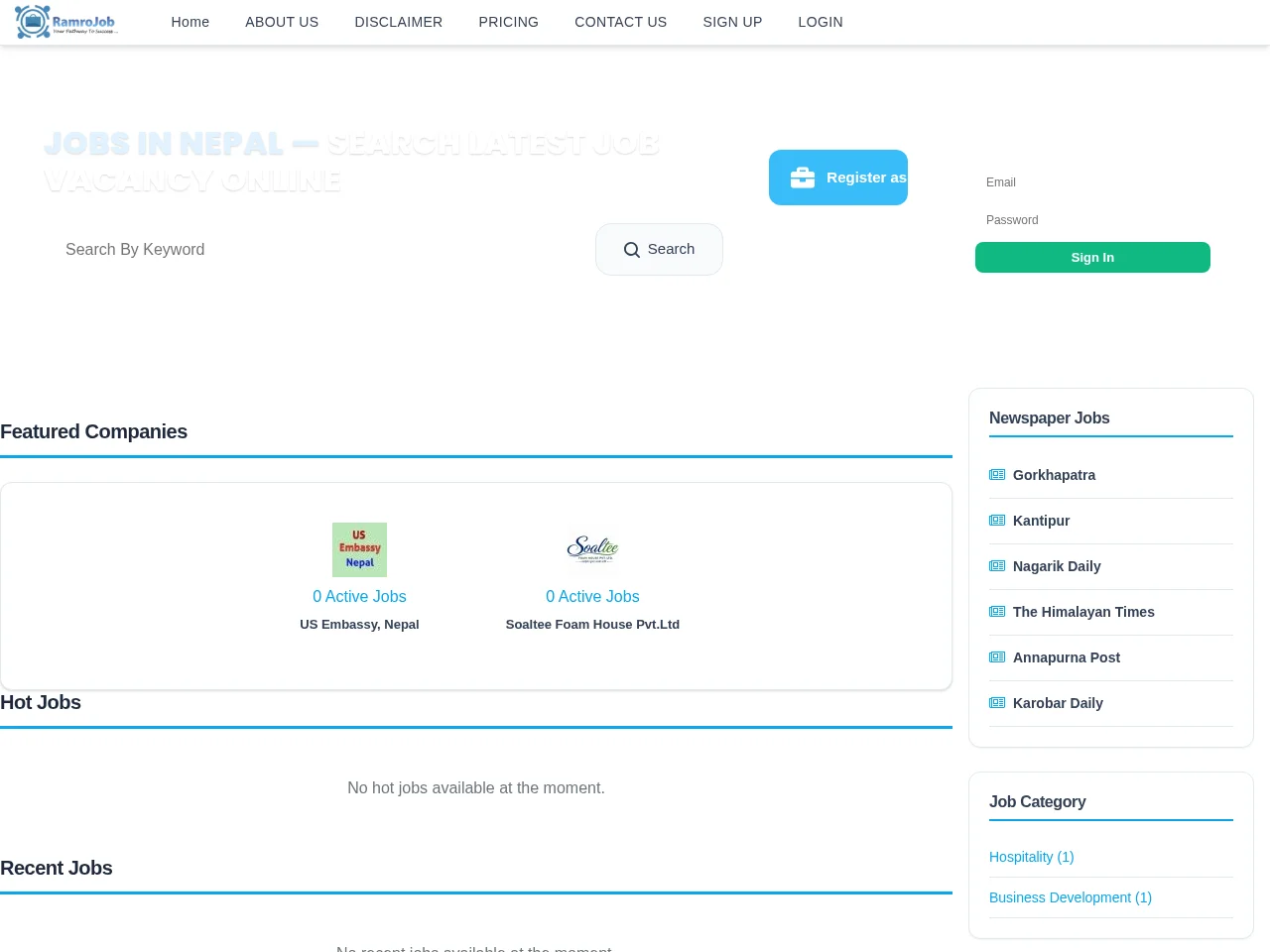
Task: Click the Hot Jobs heading
Action: pos(41,702)
